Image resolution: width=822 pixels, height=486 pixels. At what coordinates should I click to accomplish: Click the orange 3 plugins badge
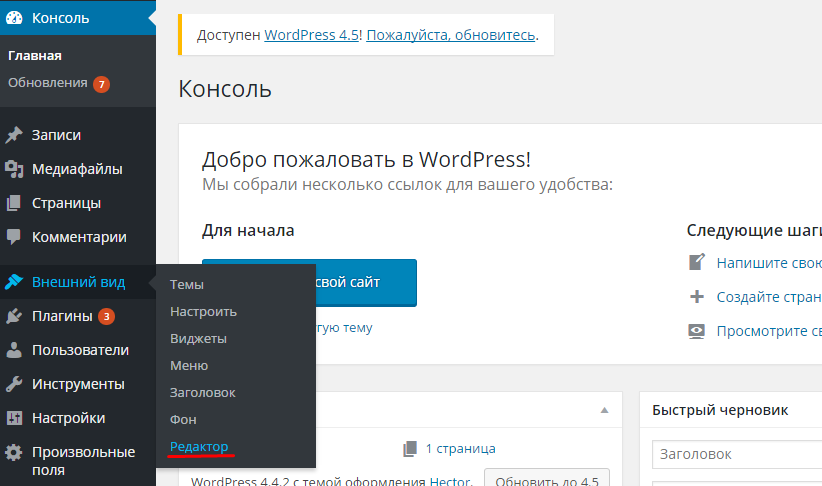[106, 316]
